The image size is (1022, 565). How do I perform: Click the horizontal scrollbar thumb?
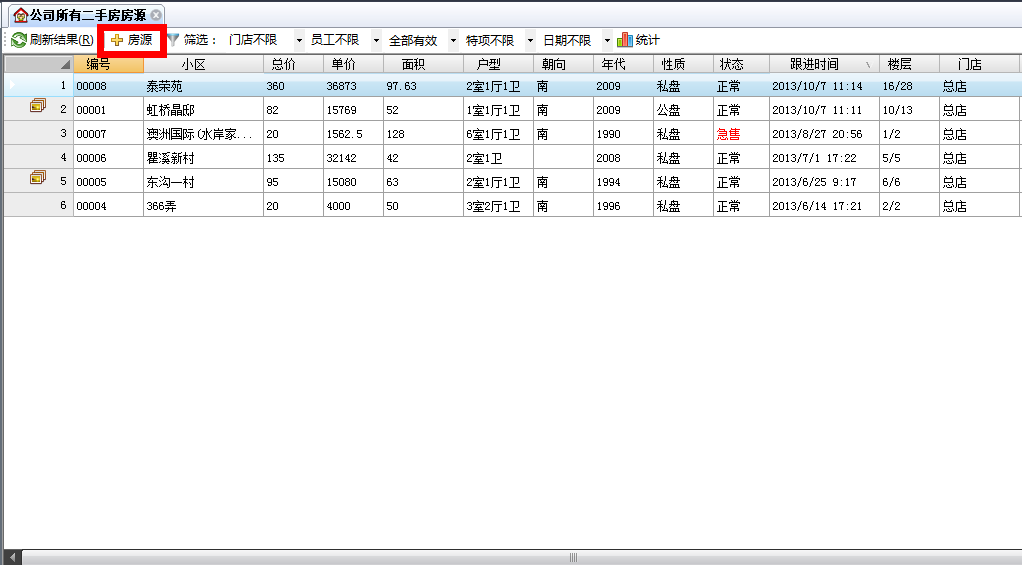pos(573,557)
